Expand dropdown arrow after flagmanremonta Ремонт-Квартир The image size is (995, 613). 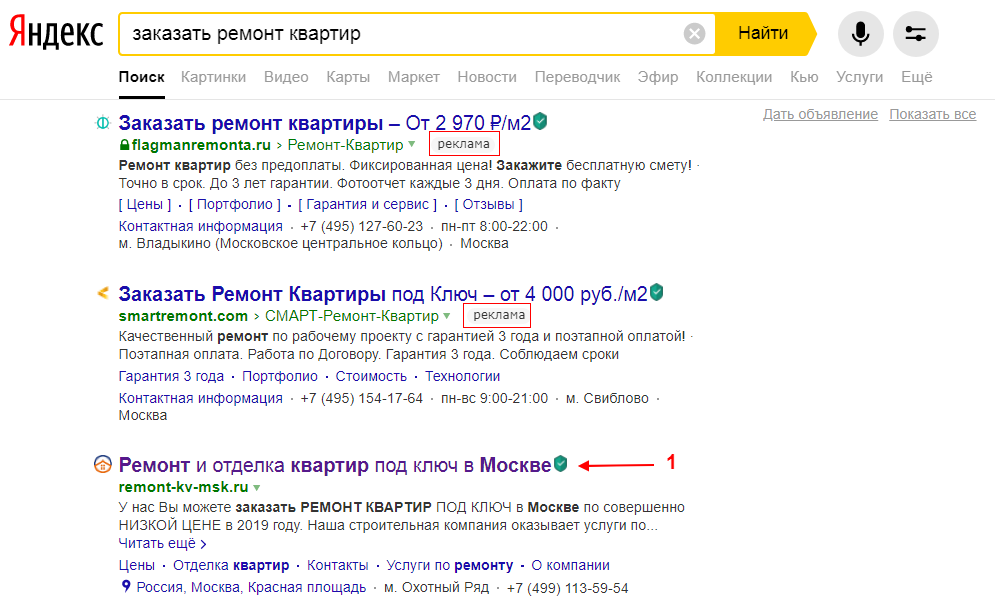click(413, 145)
